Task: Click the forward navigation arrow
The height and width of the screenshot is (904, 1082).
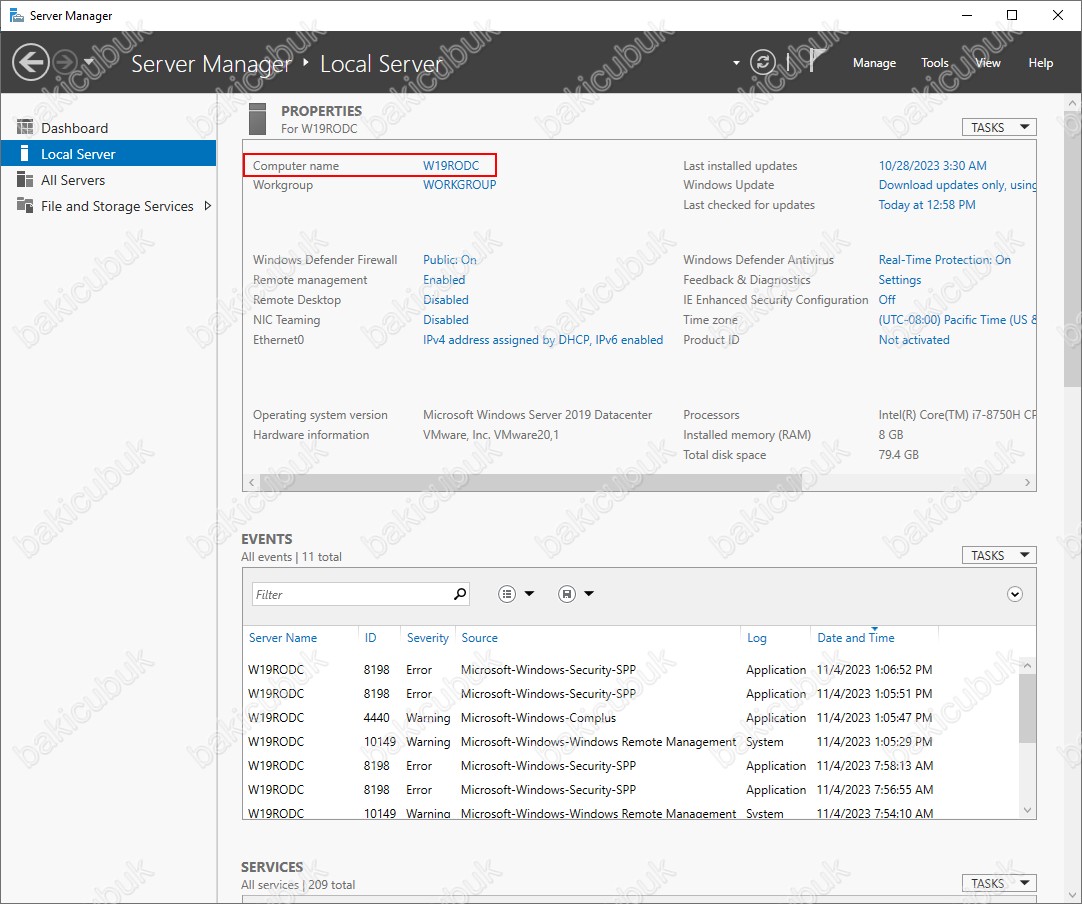Action: (66, 63)
